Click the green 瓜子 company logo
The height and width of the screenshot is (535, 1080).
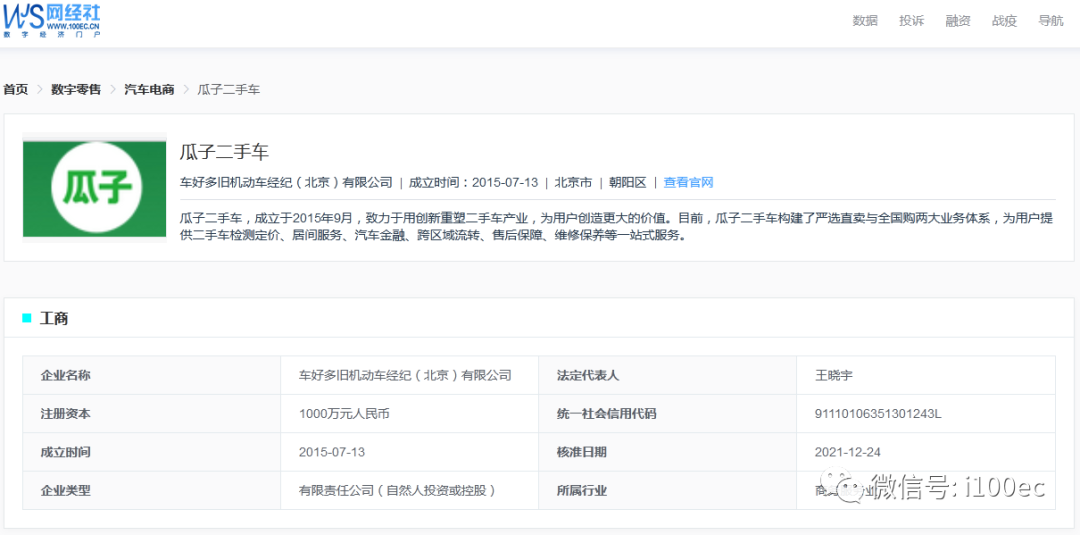pyautogui.click(x=94, y=187)
